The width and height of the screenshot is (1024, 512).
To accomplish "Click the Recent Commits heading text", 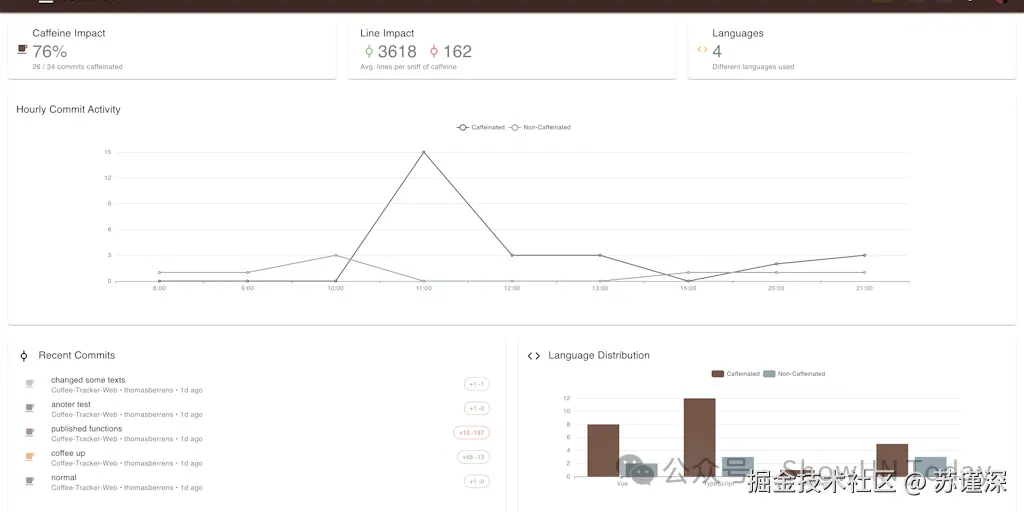I will [x=76, y=355].
